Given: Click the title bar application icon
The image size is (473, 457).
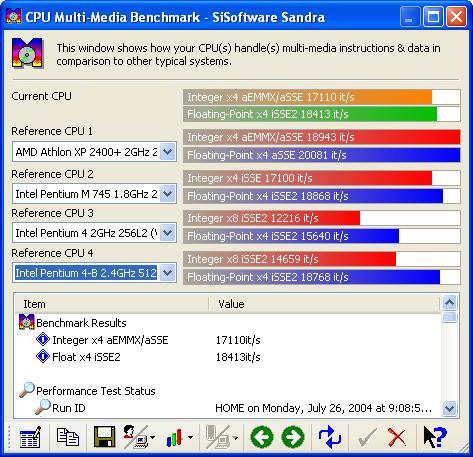Looking at the screenshot, I should pyautogui.click(x=14, y=16).
